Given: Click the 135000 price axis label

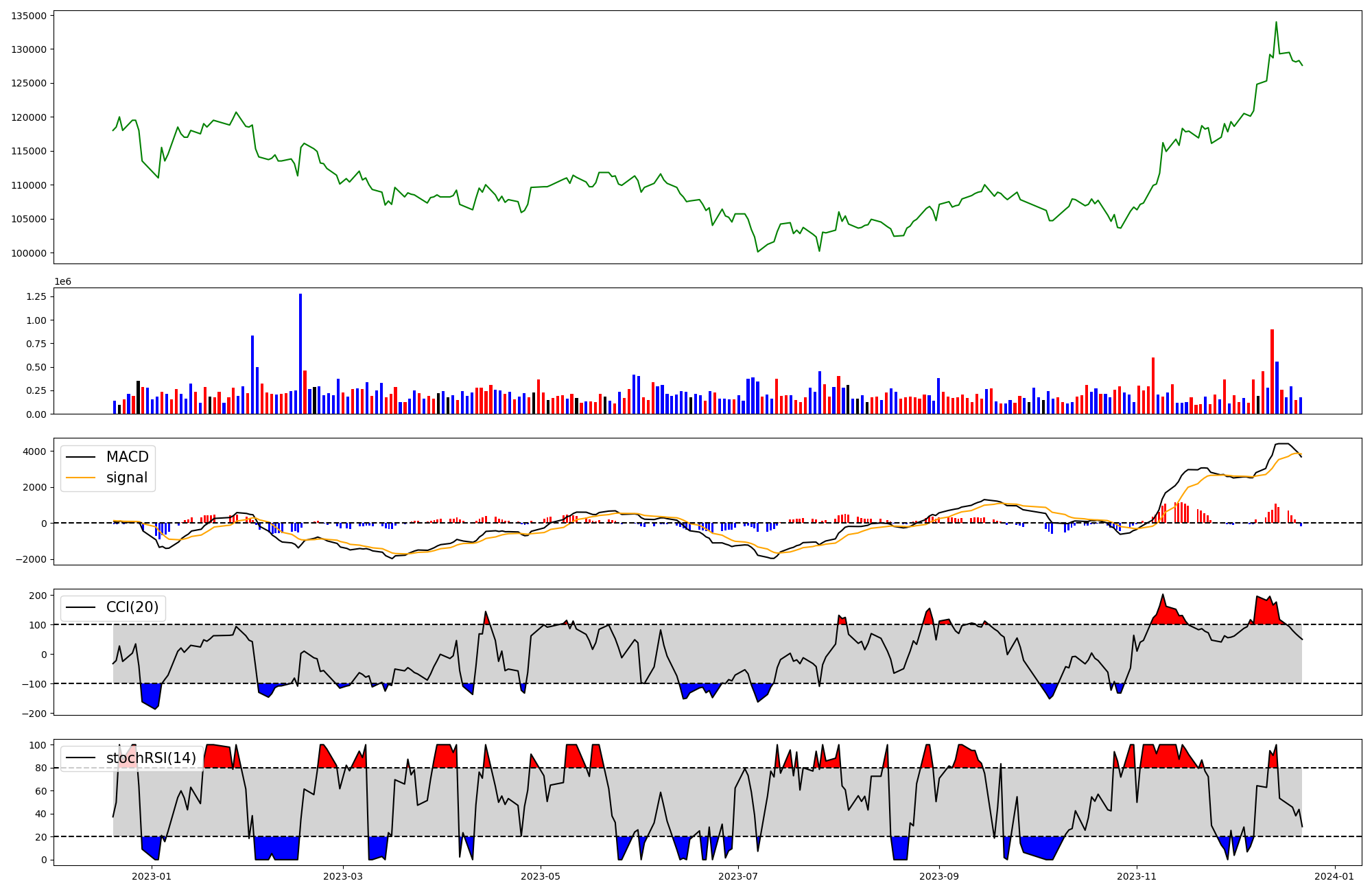Looking at the screenshot, I should coord(29,16).
